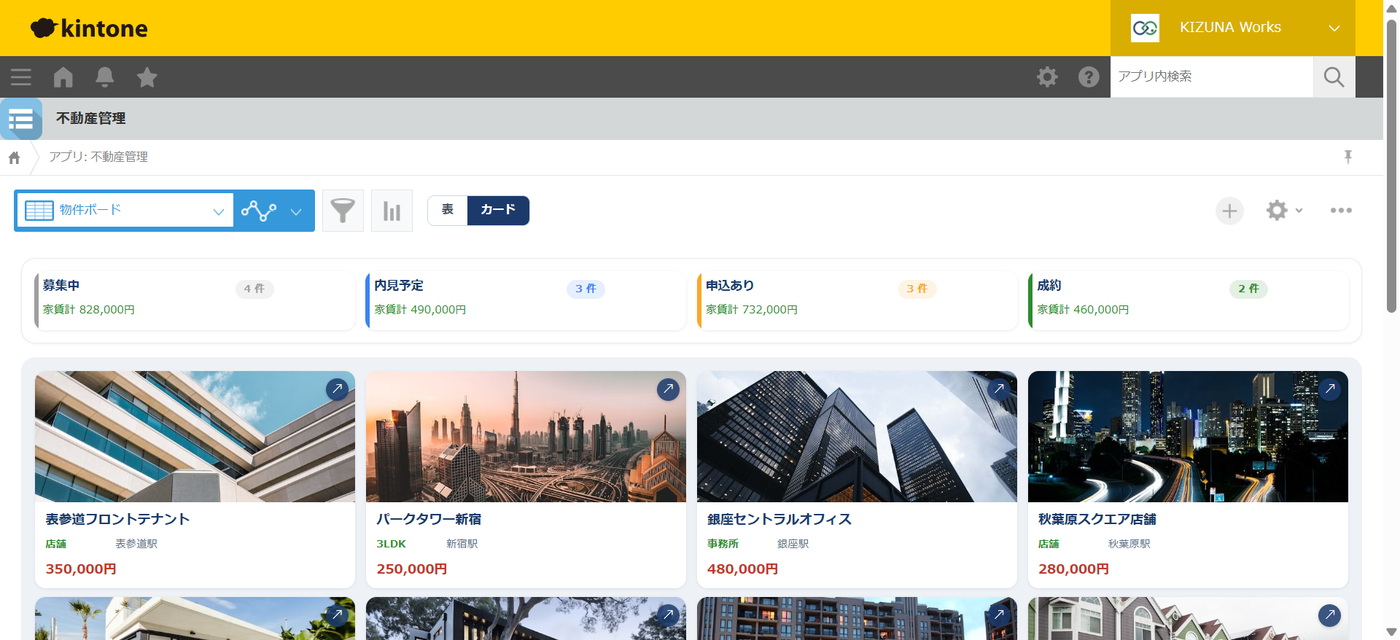1400x640 pixels.
Task: Click the 不動産管理 app list icon
Action: pyautogui.click(x=21, y=119)
